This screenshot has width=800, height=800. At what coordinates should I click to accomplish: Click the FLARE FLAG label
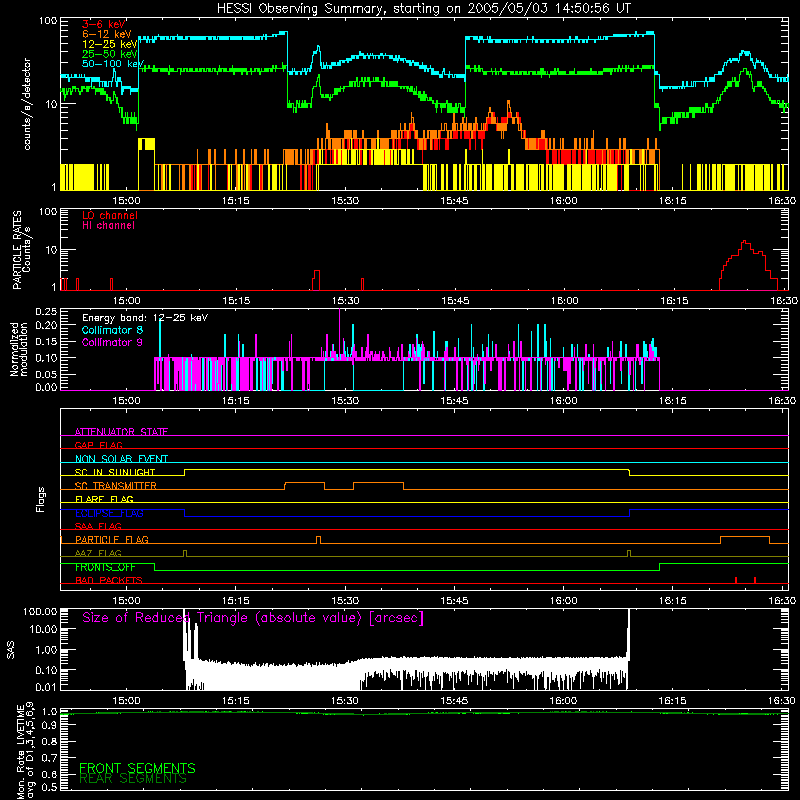(104, 499)
